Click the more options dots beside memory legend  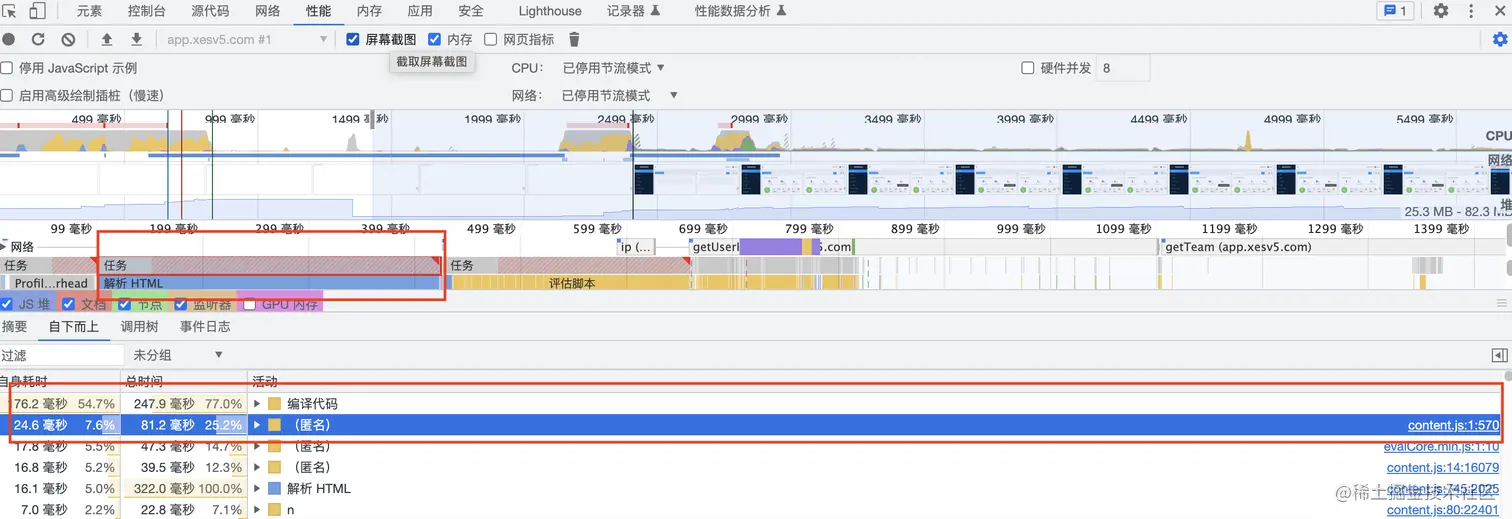click(x=1501, y=304)
